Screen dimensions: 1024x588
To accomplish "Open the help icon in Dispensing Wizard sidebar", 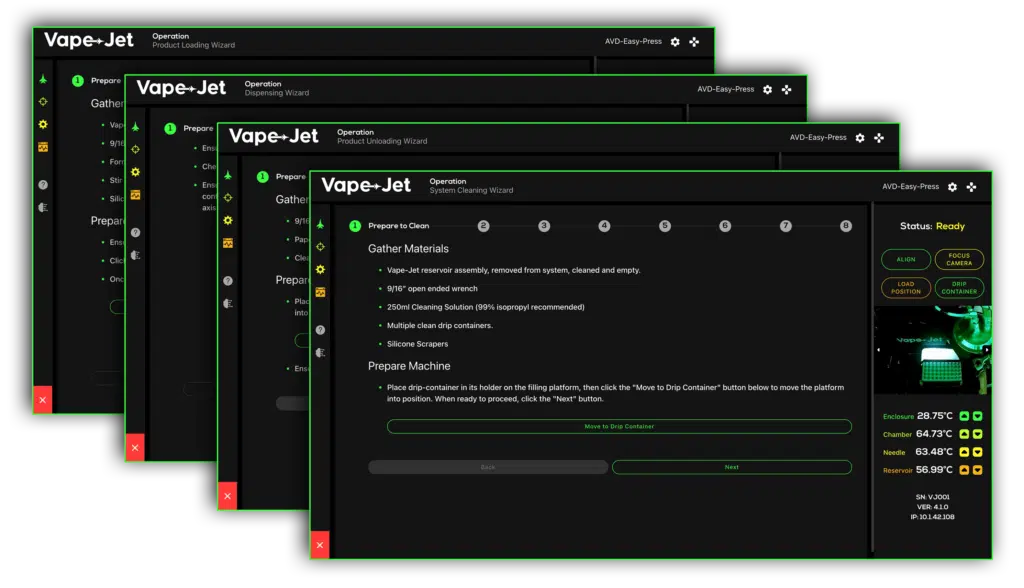I will (135, 232).
